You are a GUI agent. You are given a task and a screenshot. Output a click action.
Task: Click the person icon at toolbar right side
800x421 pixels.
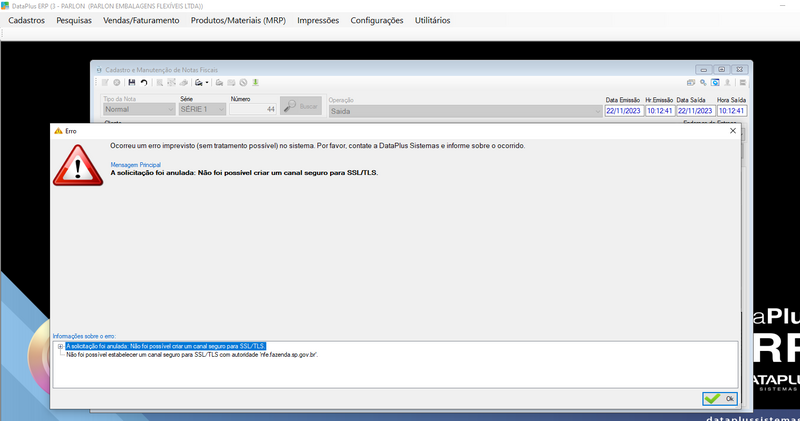tap(728, 83)
